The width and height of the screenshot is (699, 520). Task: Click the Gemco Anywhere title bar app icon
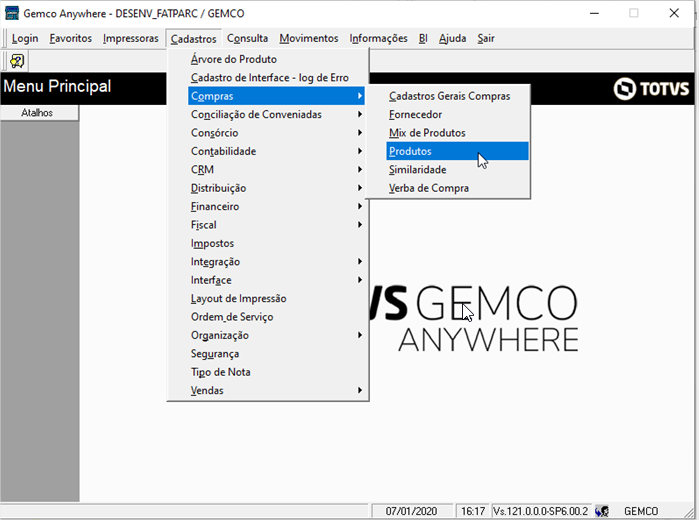click(12, 13)
